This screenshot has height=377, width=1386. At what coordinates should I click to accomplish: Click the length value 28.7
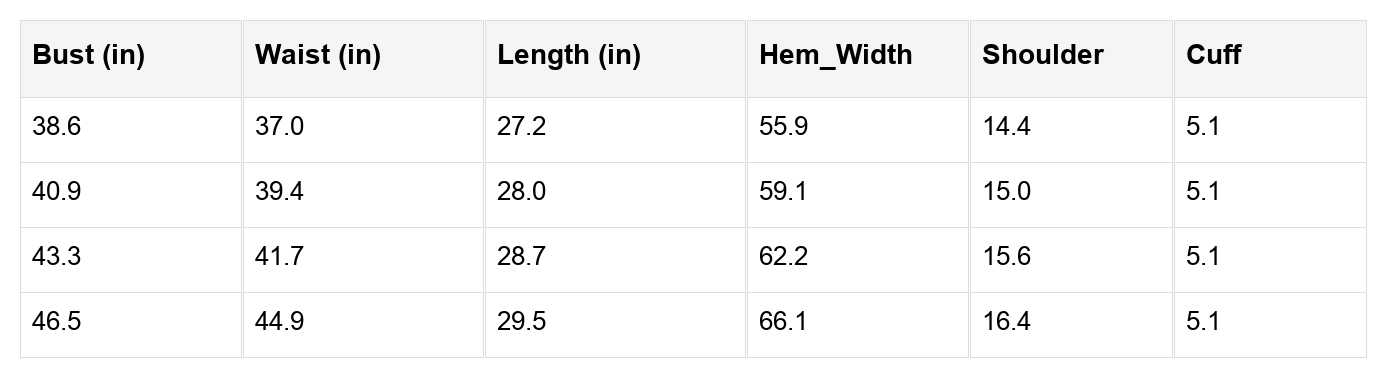[522, 257]
